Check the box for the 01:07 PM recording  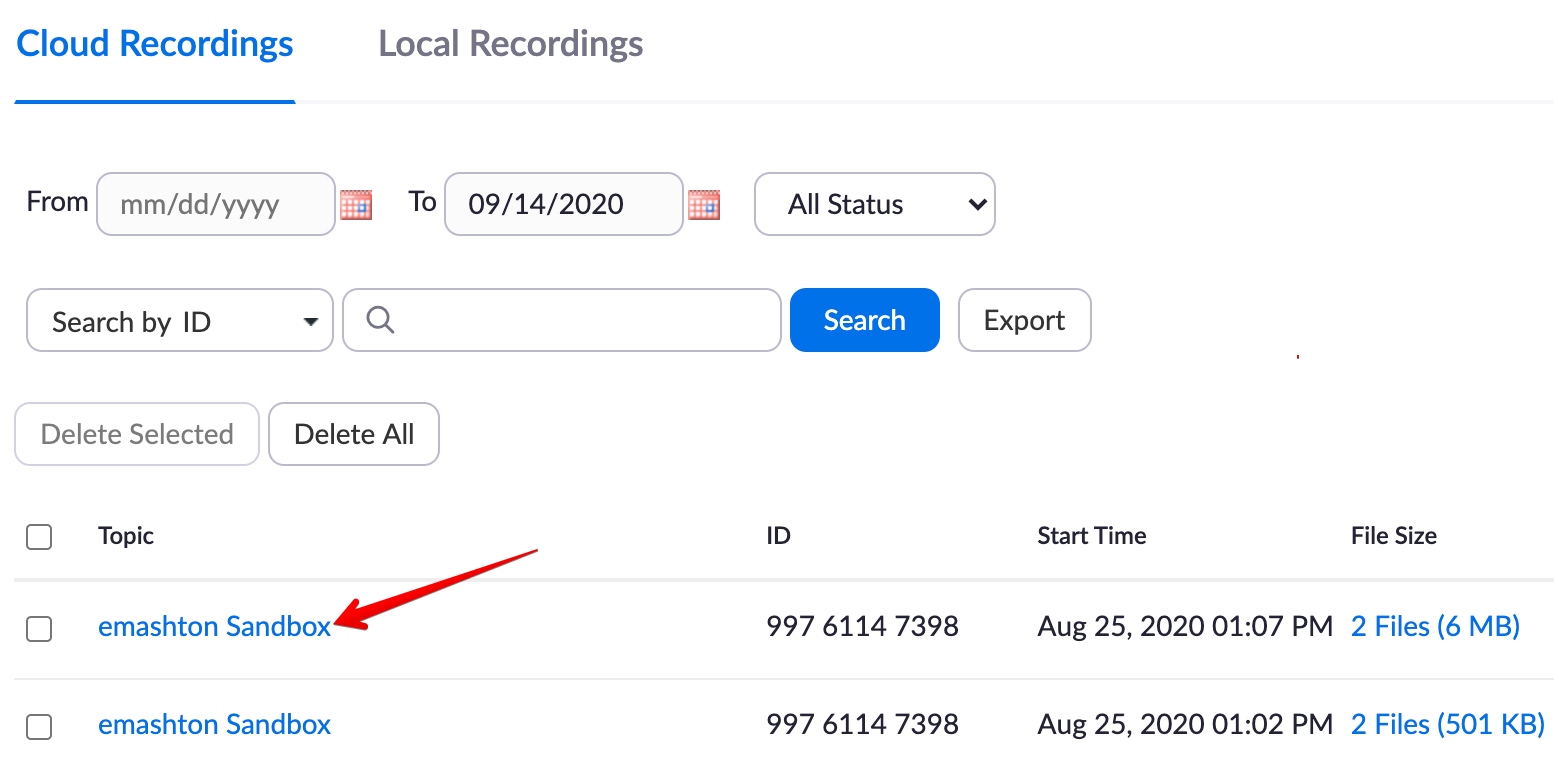tap(39, 628)
